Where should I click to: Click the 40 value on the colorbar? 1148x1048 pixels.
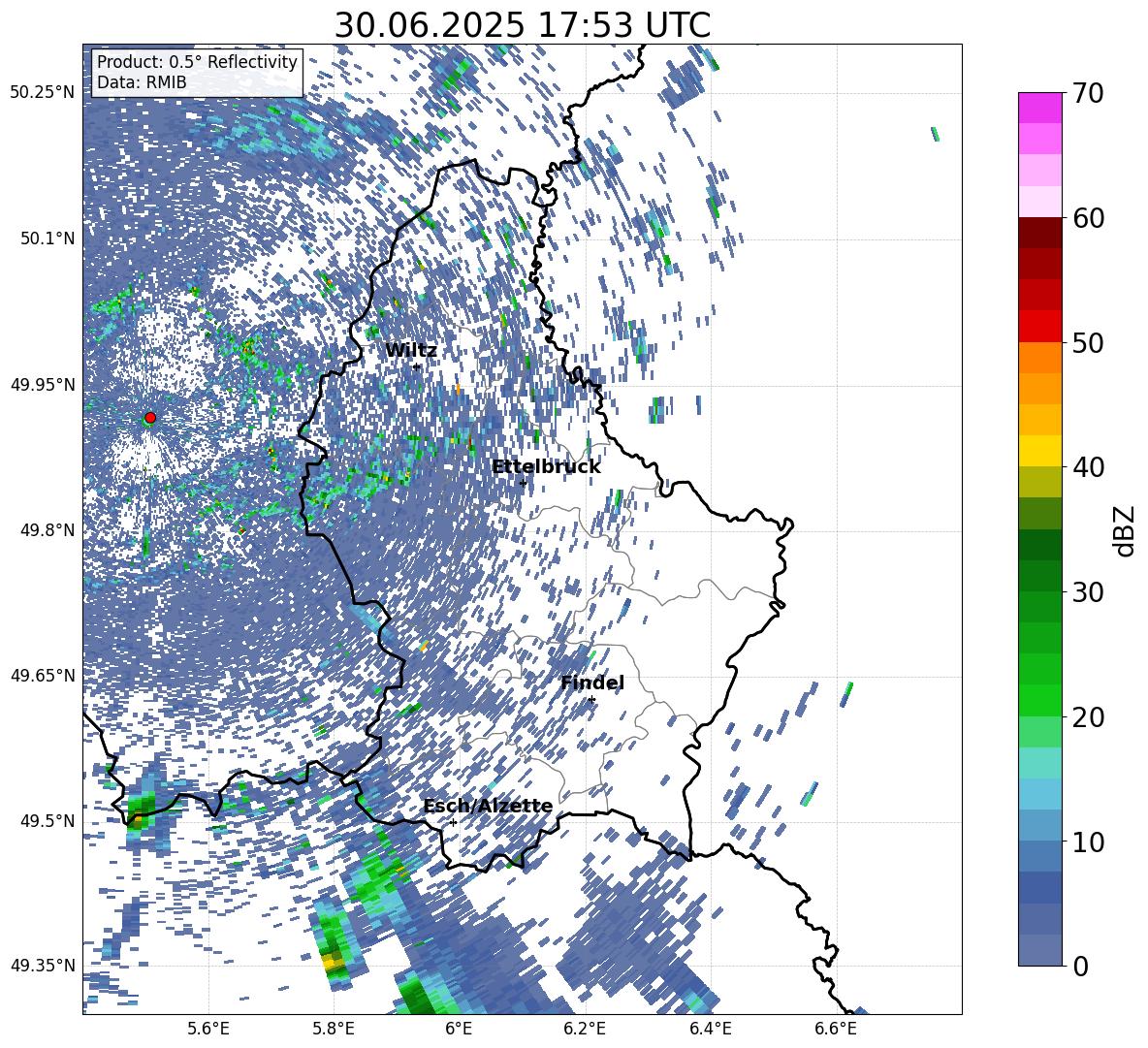(1088, 467)
